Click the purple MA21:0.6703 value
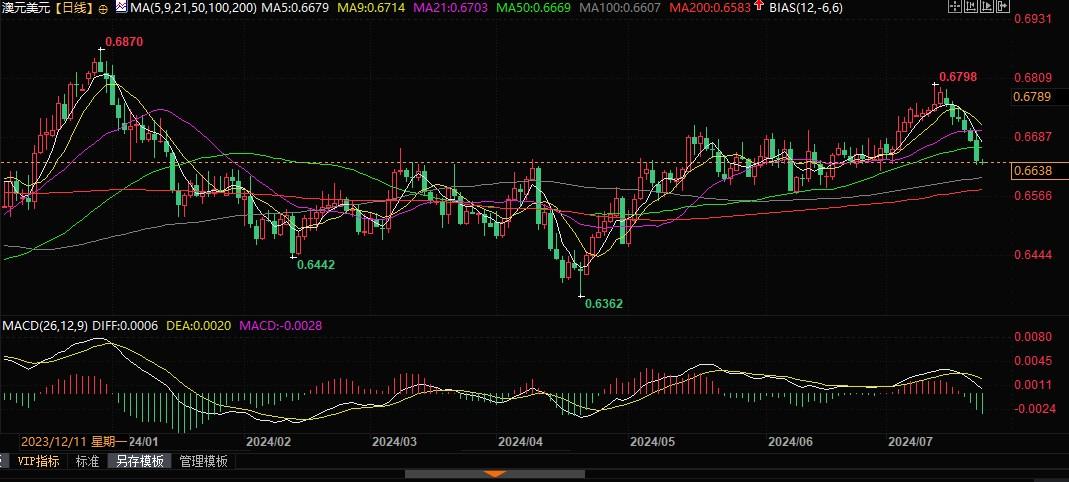1069x482 pixels. [451, 8]
